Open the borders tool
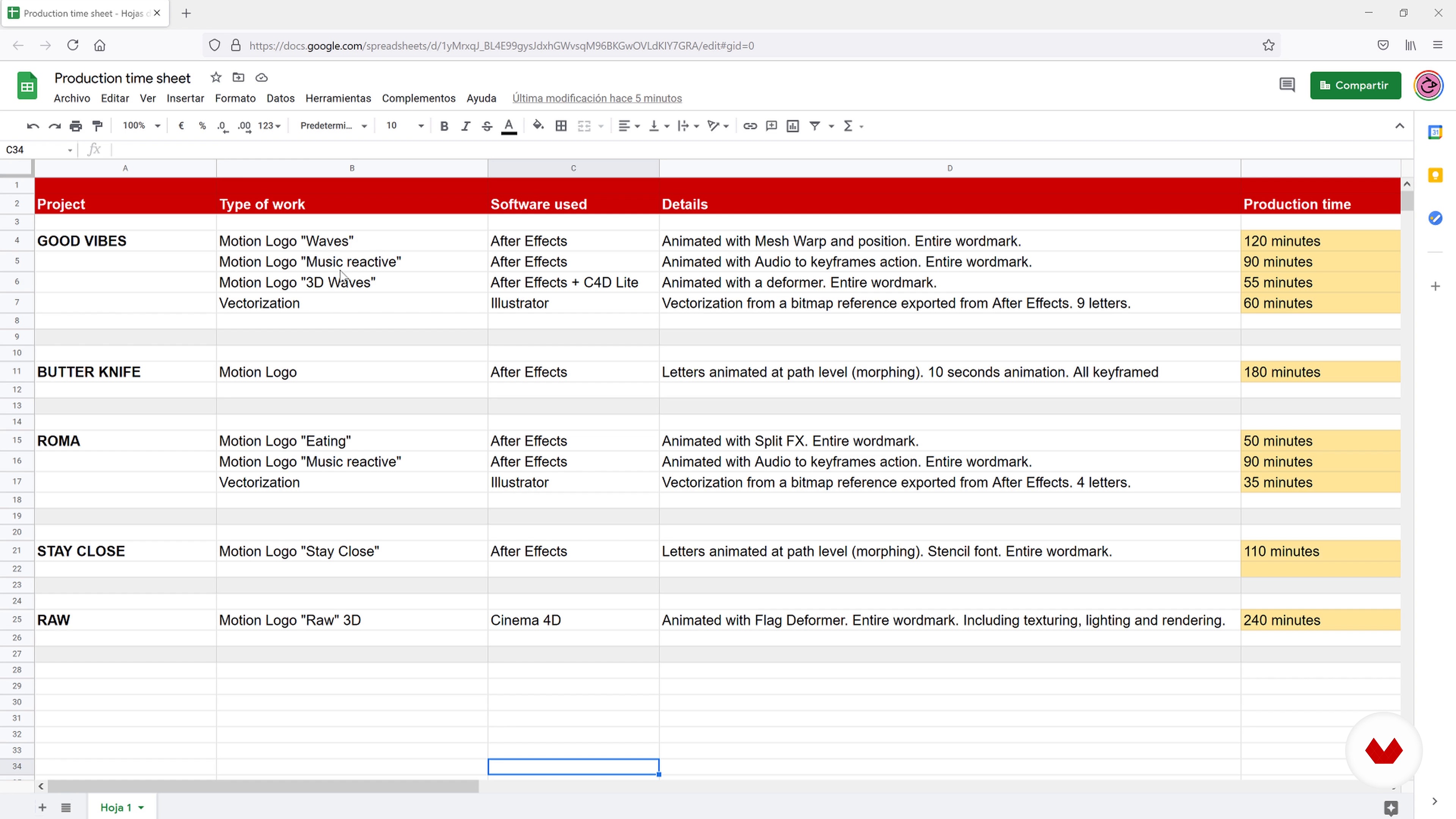The width and height of the screenshot is (1456, 819). click(x=561, y=126)
